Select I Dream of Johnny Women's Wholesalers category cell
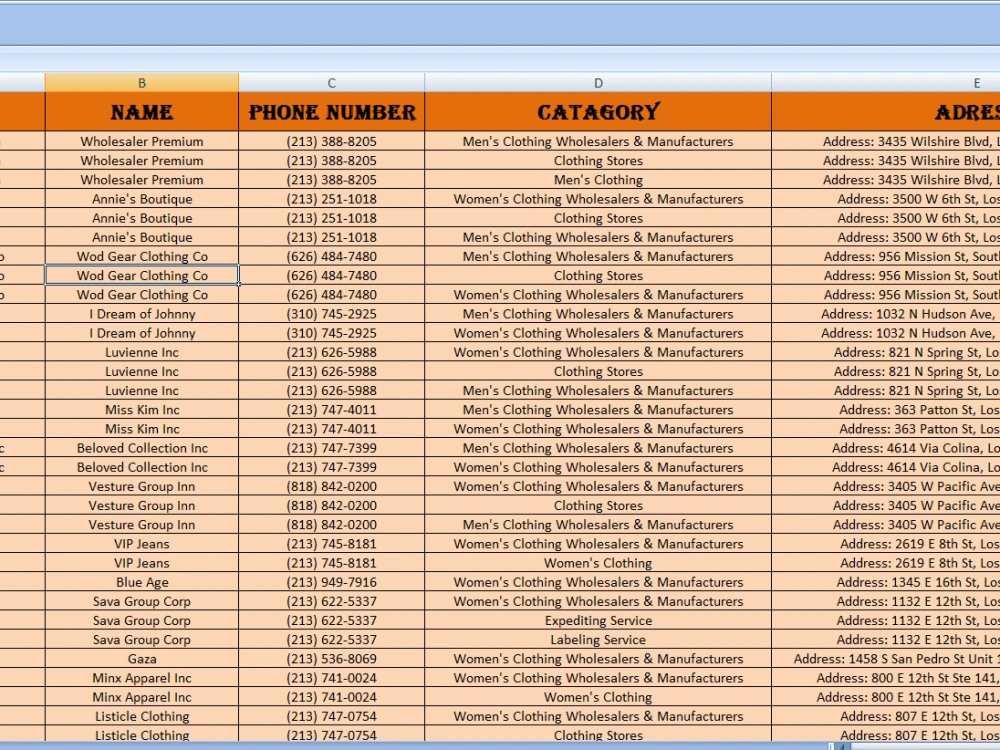Viewport: 1000px width, 750px height. coord(598,333)
